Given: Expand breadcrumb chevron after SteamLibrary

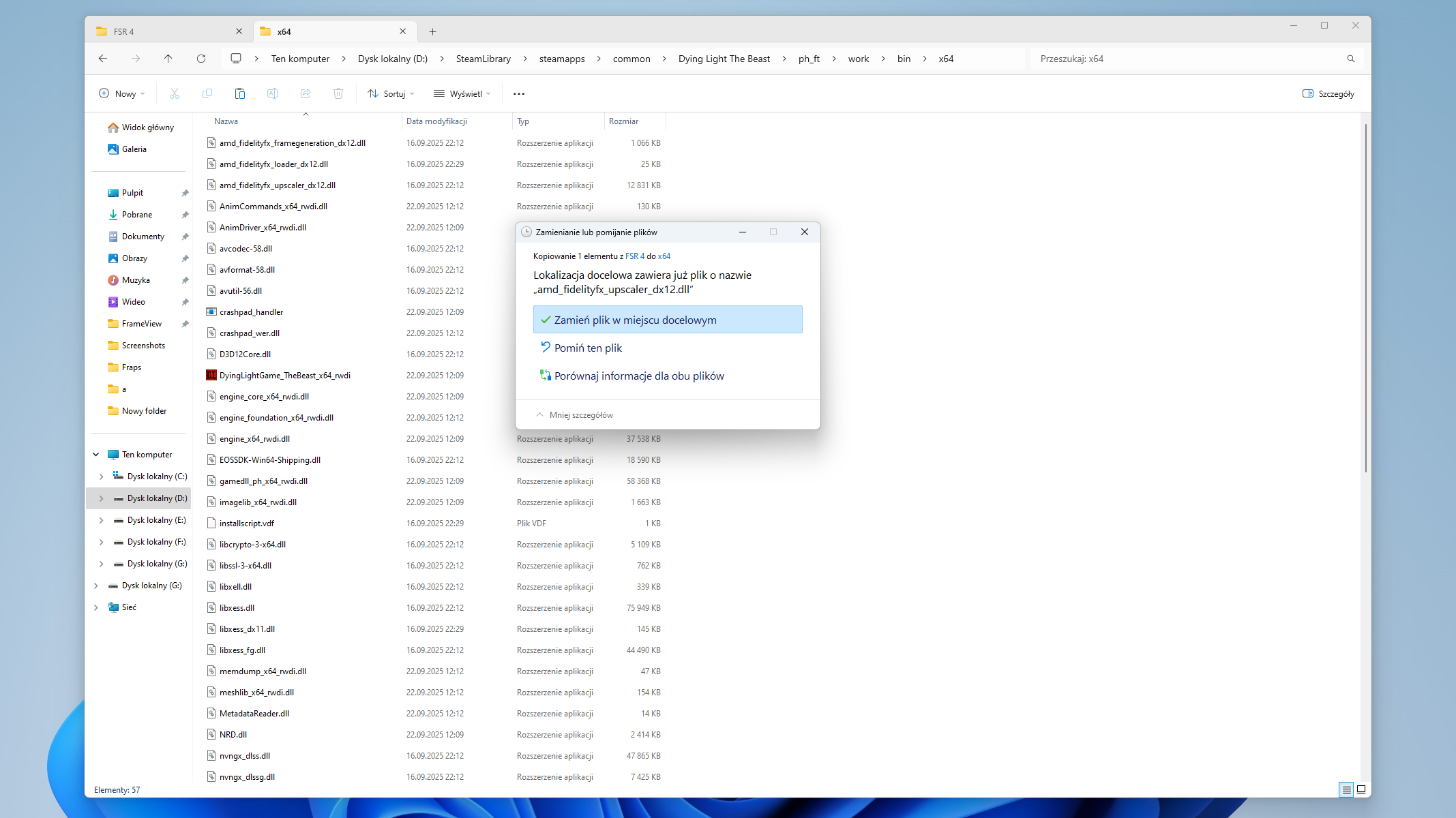Looking at the screenshot, I should (525, 59).
